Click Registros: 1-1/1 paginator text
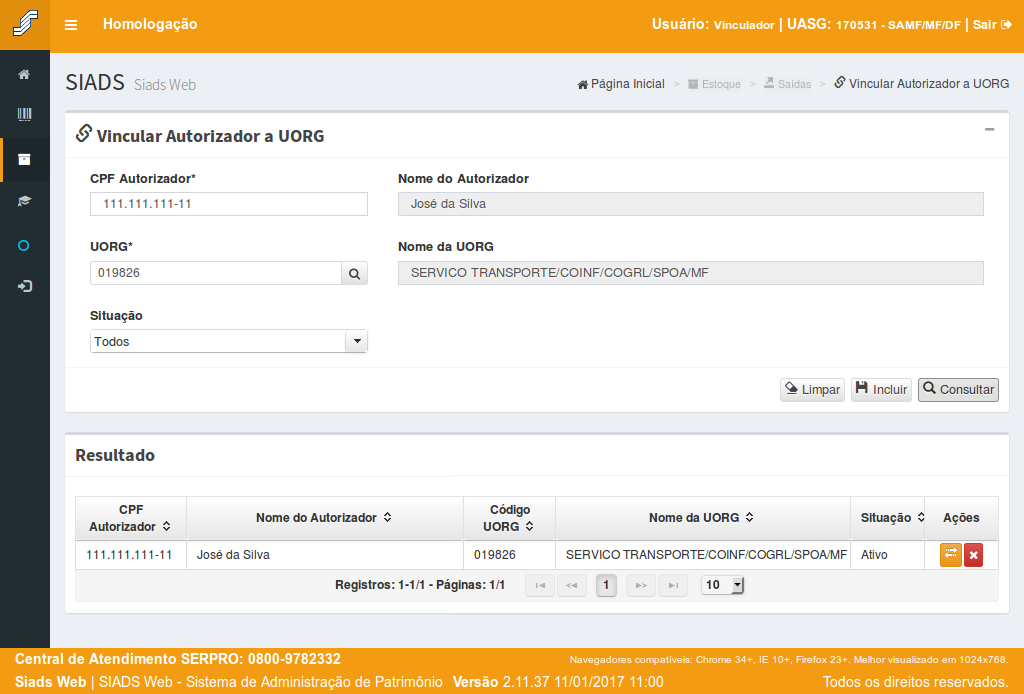This screenshot has width=1024, height=694. click(420, 585)
